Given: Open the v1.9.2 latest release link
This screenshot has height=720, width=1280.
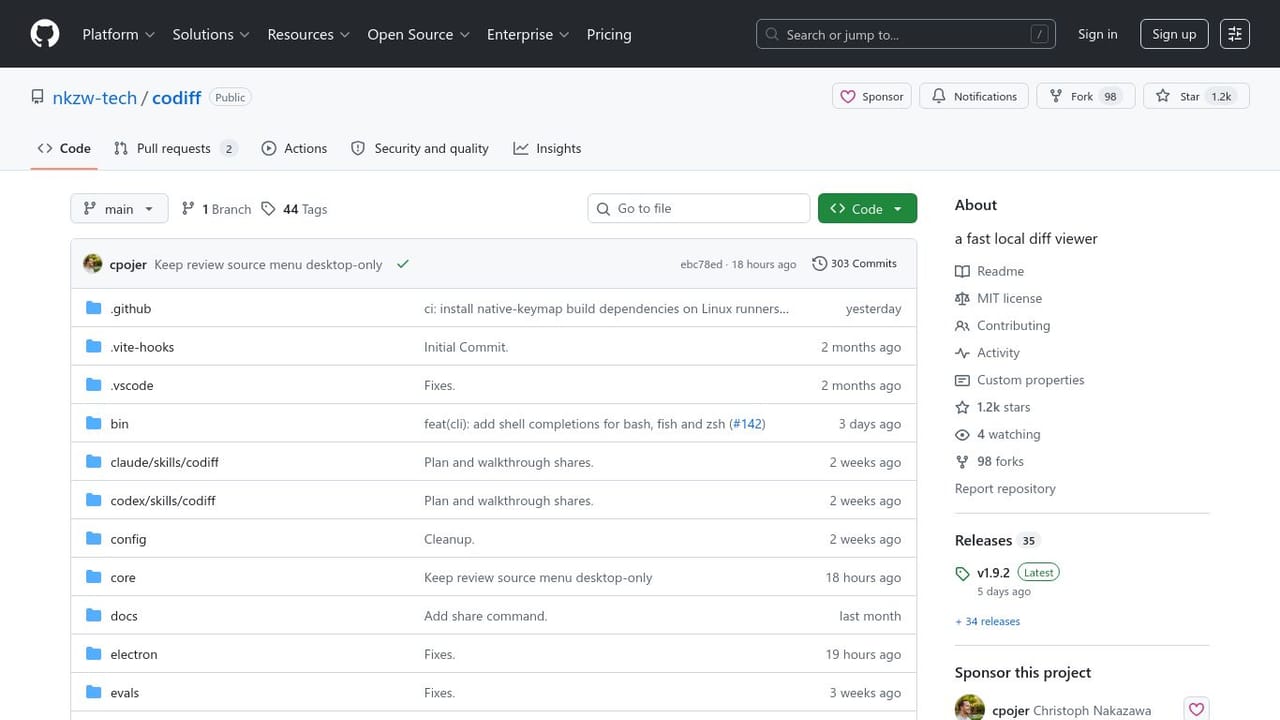Looking at the screenshot, I should 1007,573.
